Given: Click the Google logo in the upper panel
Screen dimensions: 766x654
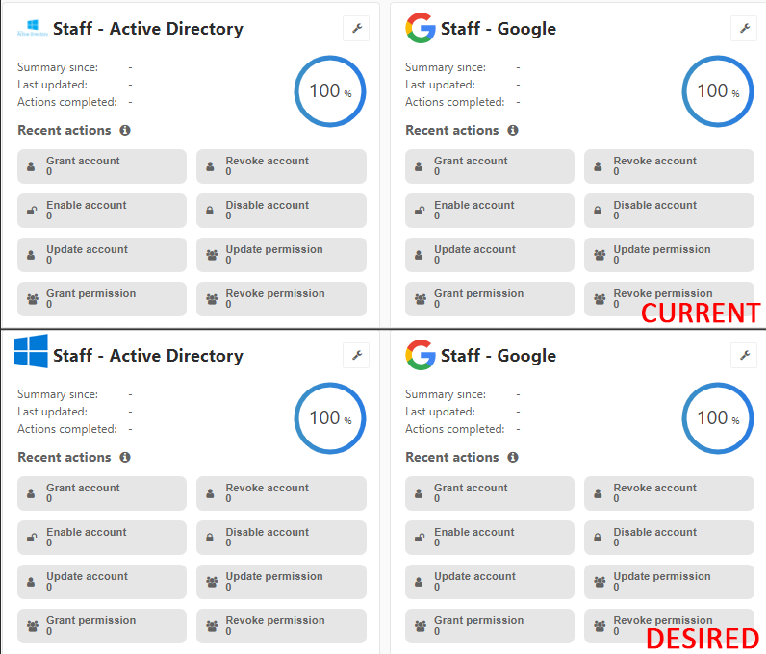Looking at the screenshot, I should 420,28.
